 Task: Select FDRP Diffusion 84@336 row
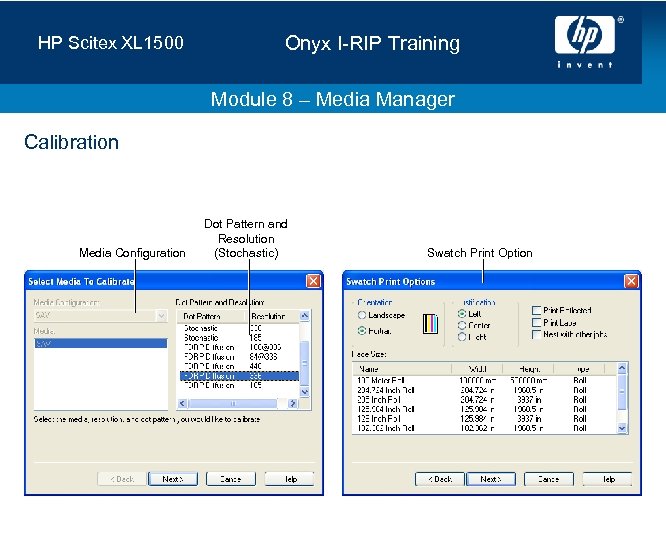click(238, 357)
